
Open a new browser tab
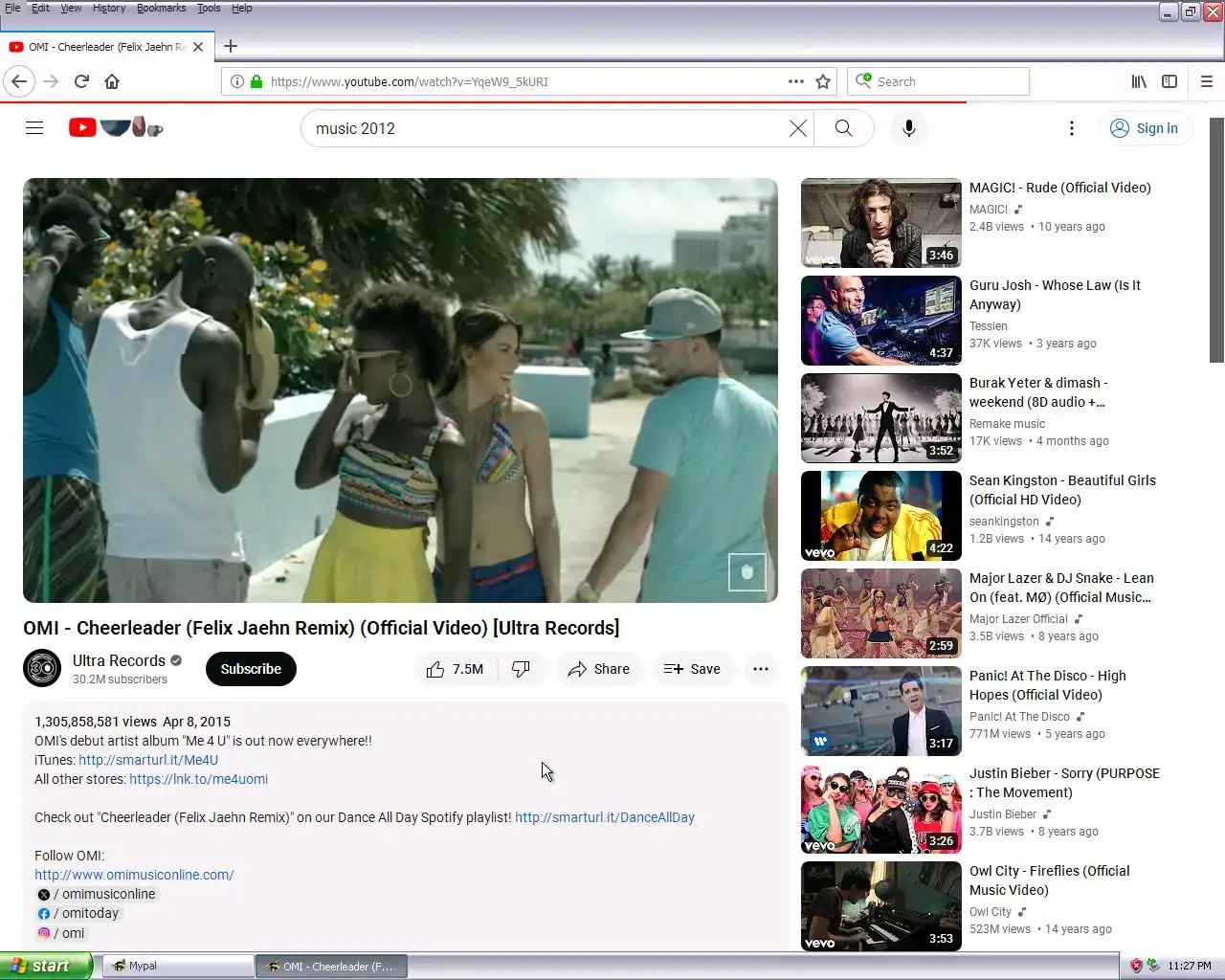pyautogui.click(x=231, y=46)
